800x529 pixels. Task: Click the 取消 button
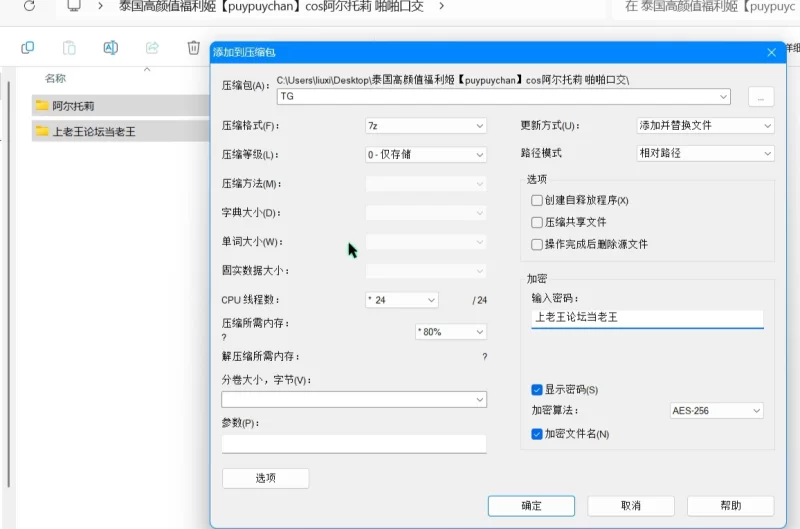pos(631,506)
